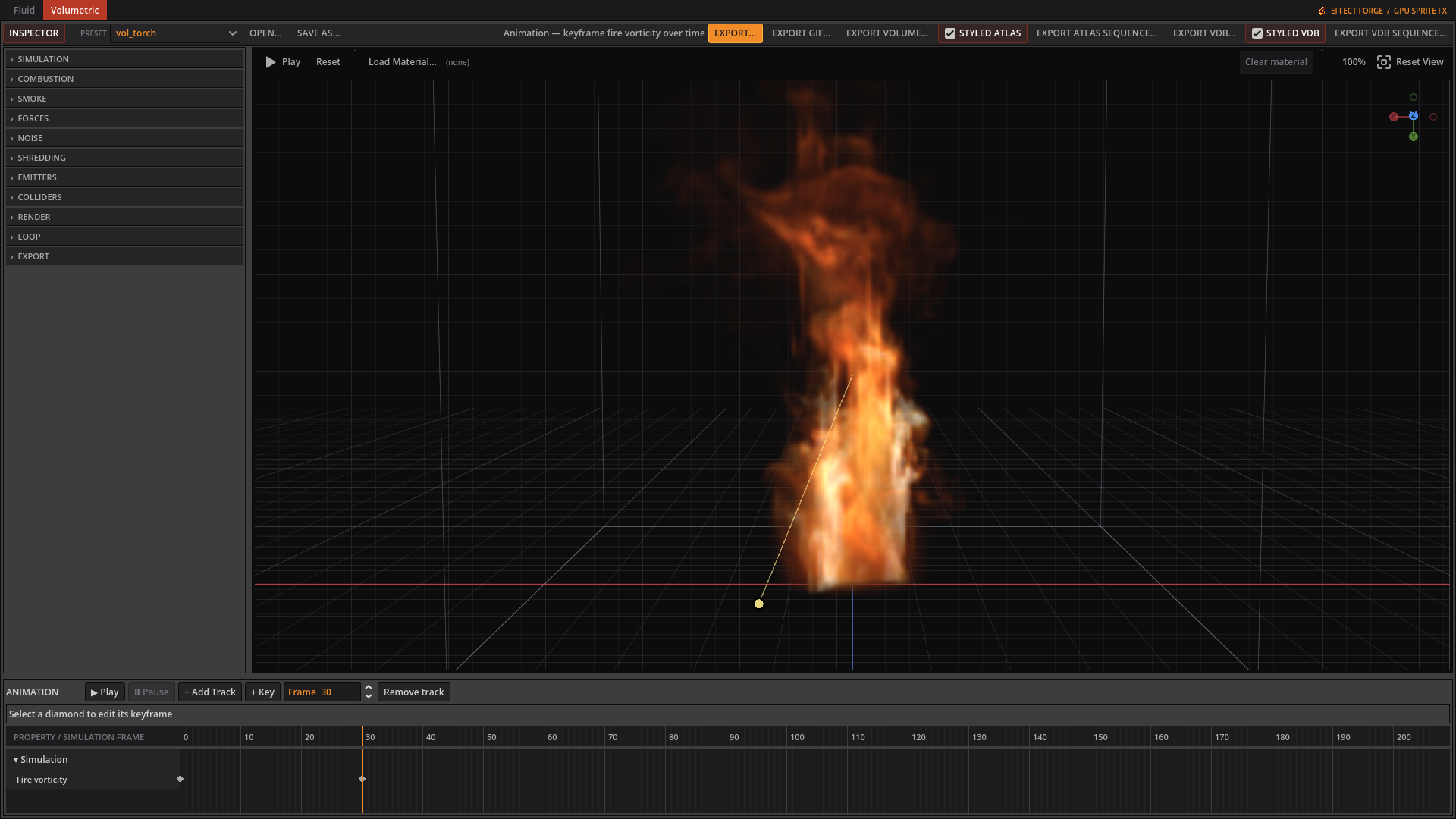Click the orange EXPORT... button
This screenshot has width=1456, height=819.
tap(735, 33)
